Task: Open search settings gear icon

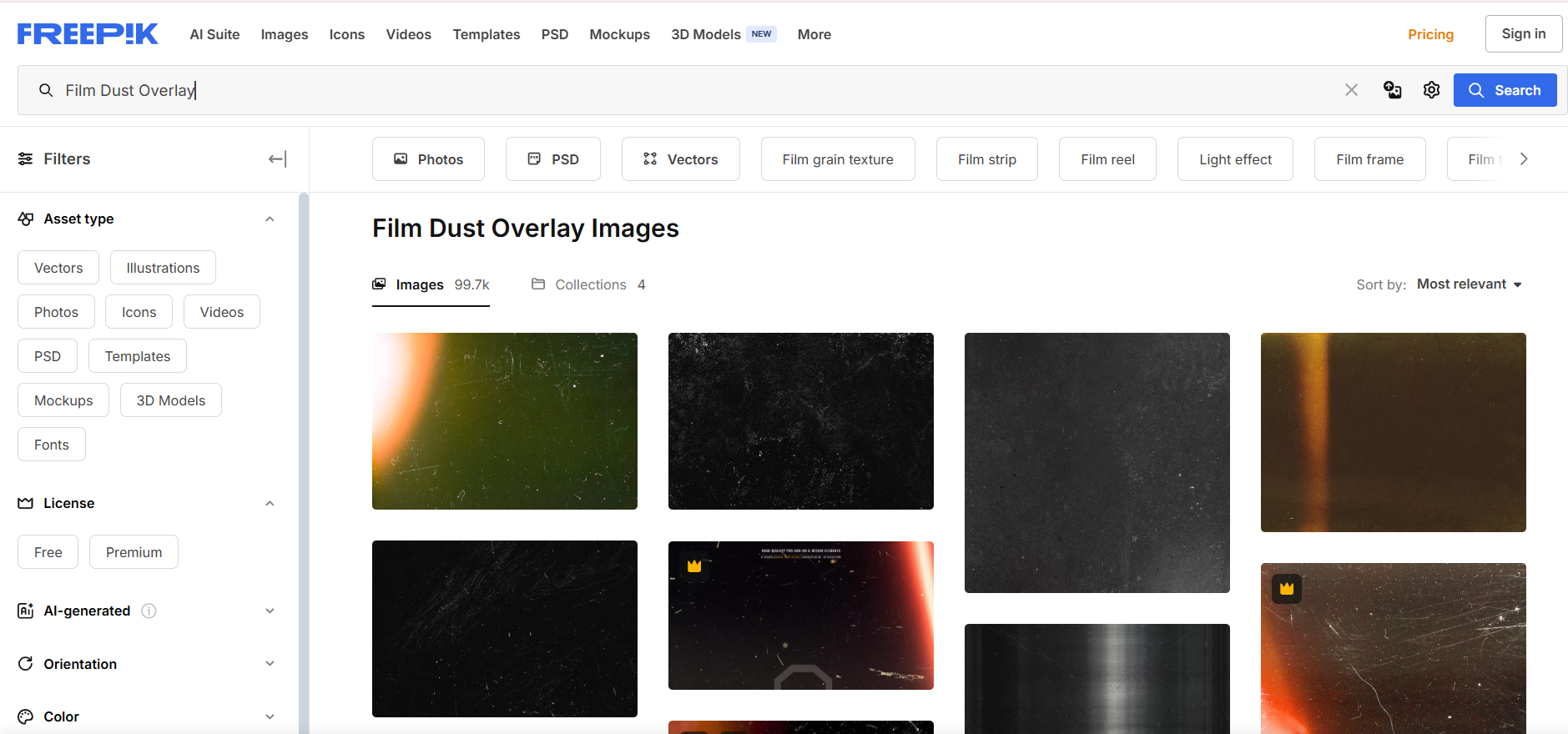Action: [1432, 90]
